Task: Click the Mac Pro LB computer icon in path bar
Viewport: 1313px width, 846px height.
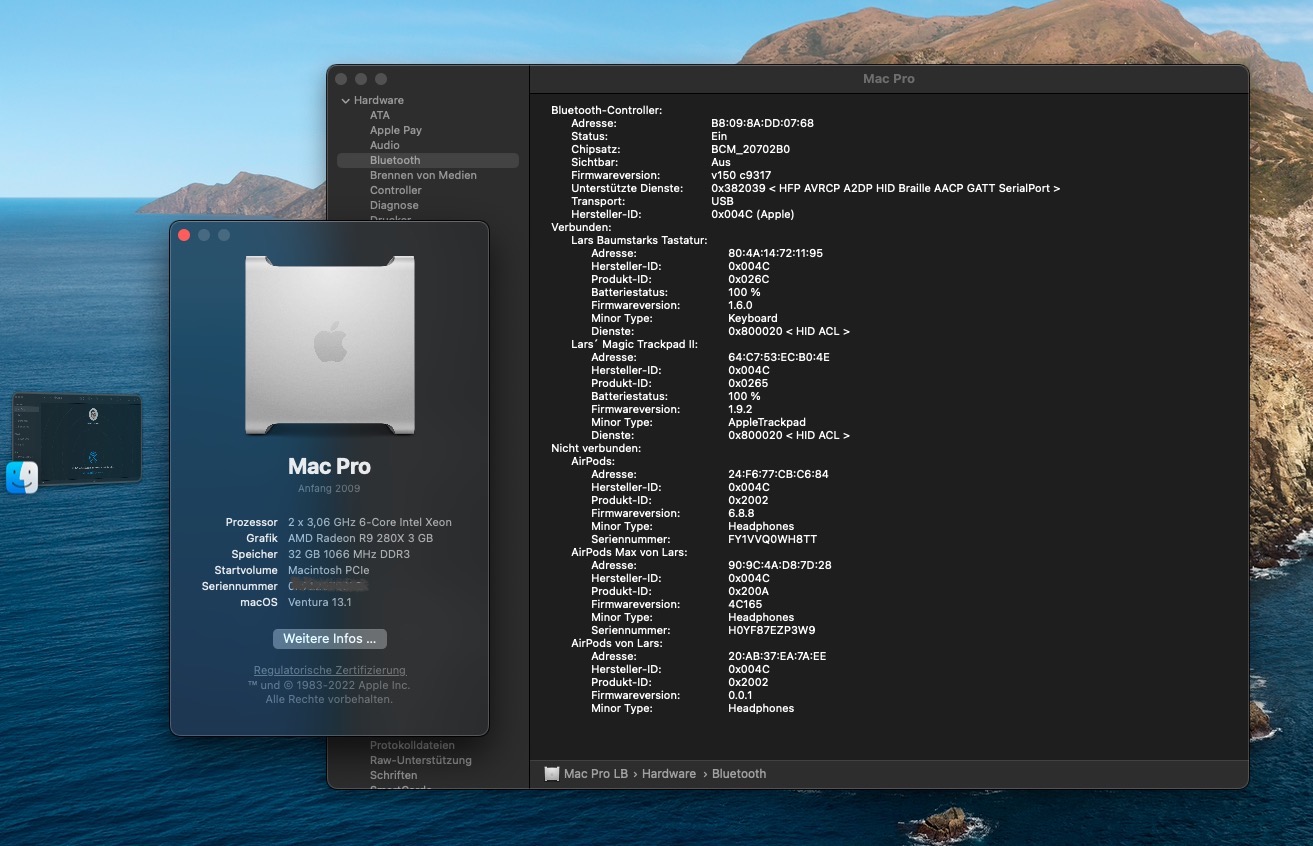Action: 552,773
